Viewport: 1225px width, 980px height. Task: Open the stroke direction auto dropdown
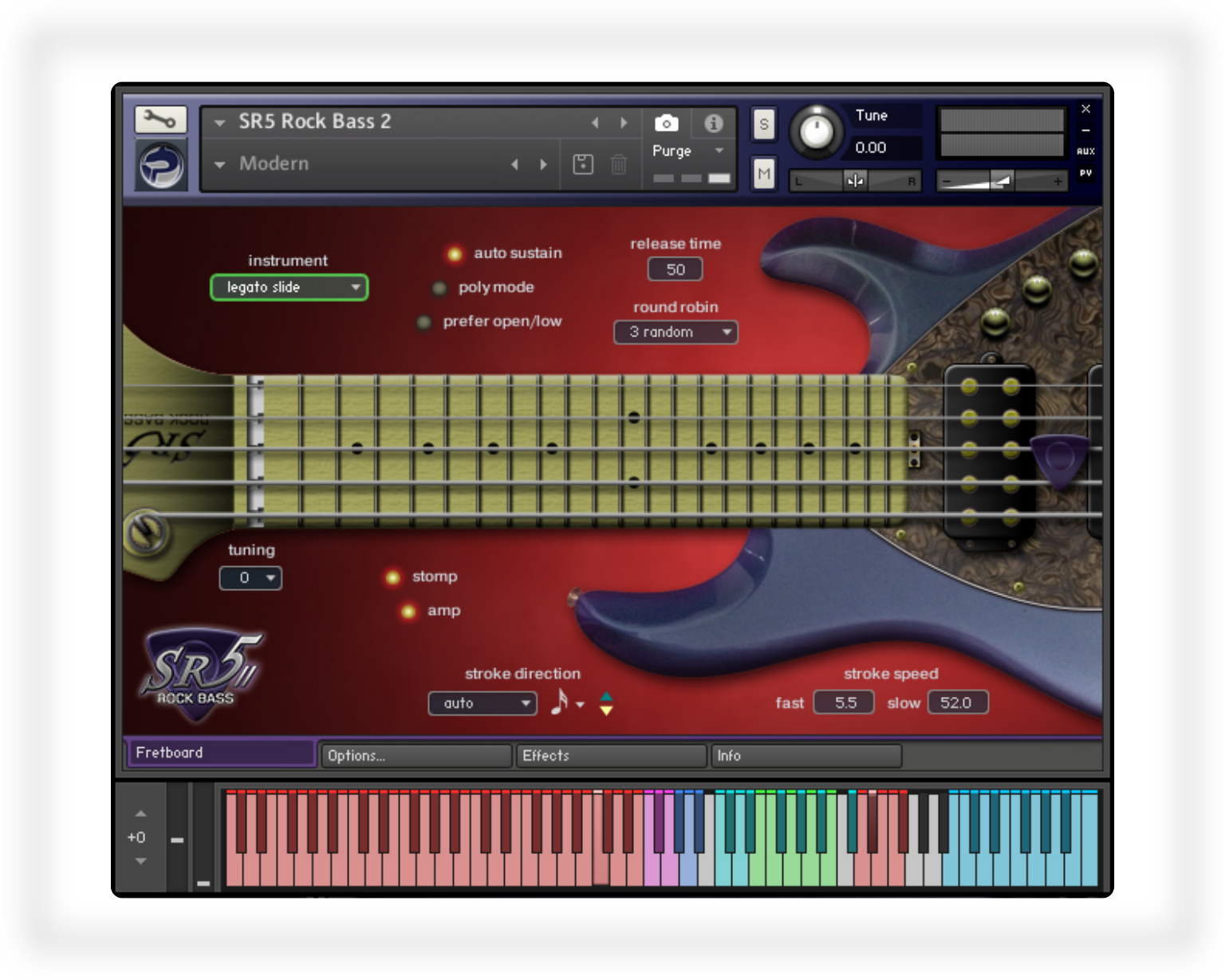483,703
